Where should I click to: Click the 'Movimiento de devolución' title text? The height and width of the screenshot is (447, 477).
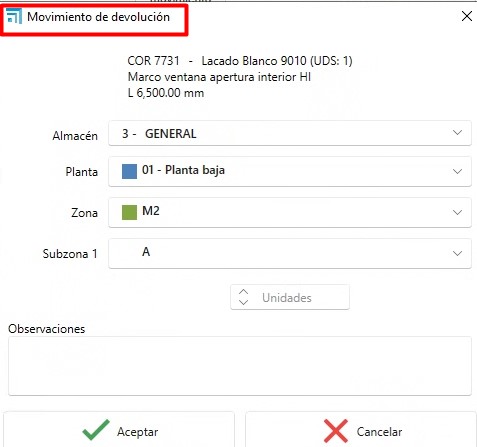tap(98, 17)
